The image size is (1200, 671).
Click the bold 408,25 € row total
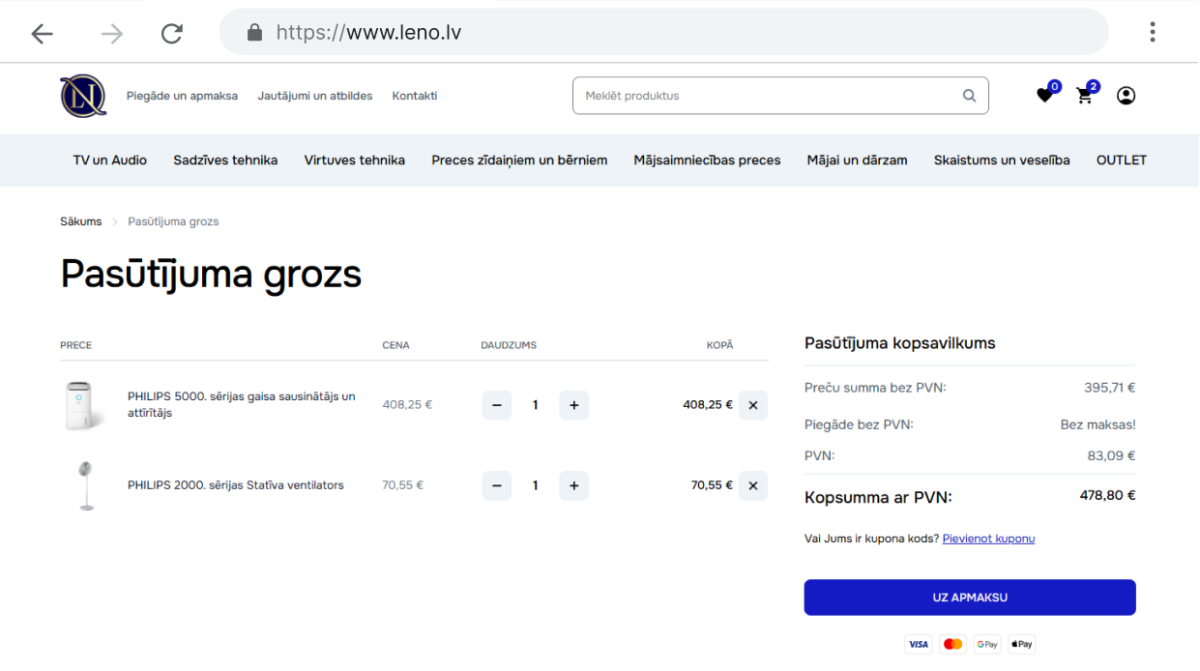pyautogui.click(x=708, y=405)
